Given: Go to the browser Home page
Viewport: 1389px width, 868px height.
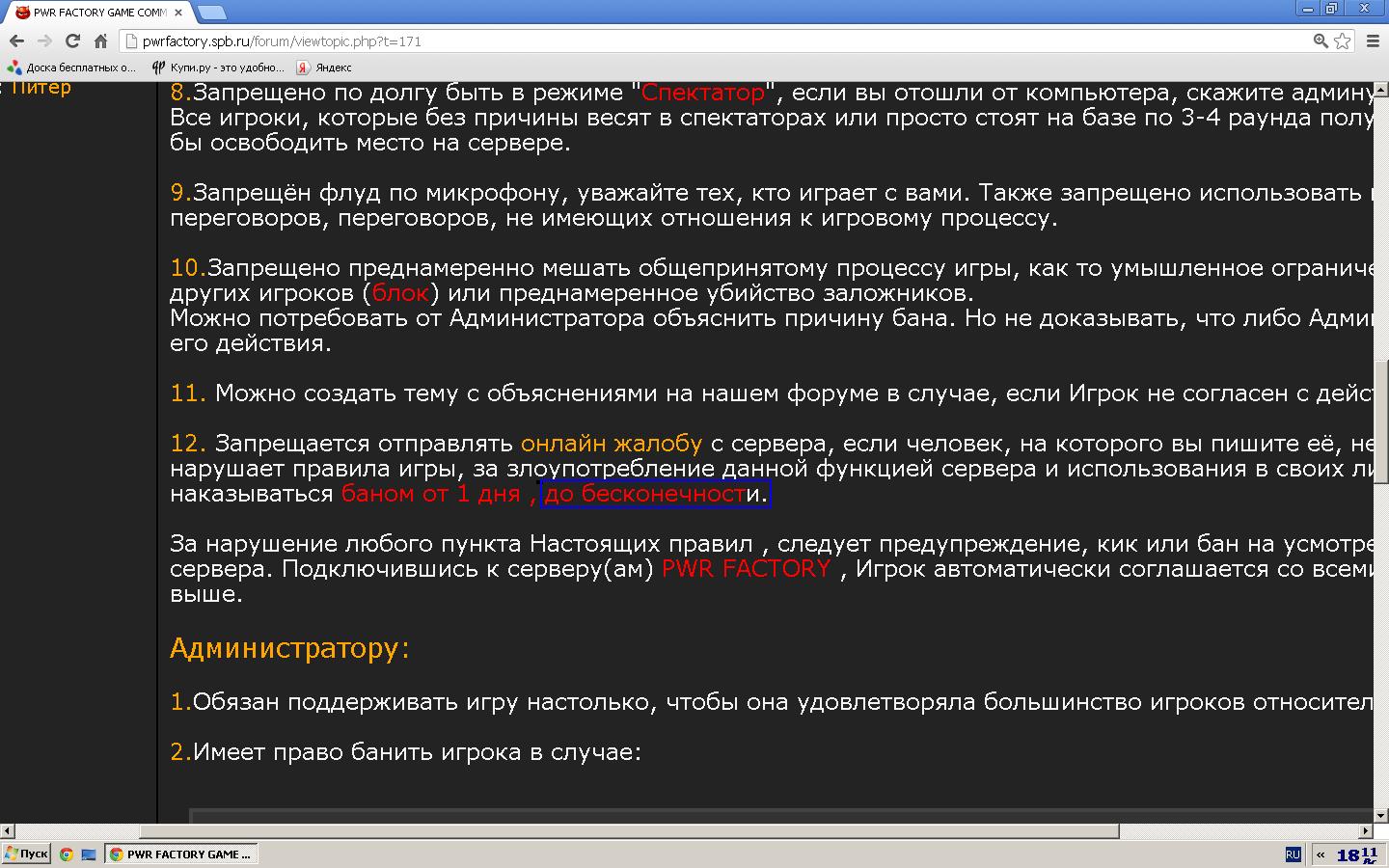Looking at the screenshot, I should coord(100,41).
